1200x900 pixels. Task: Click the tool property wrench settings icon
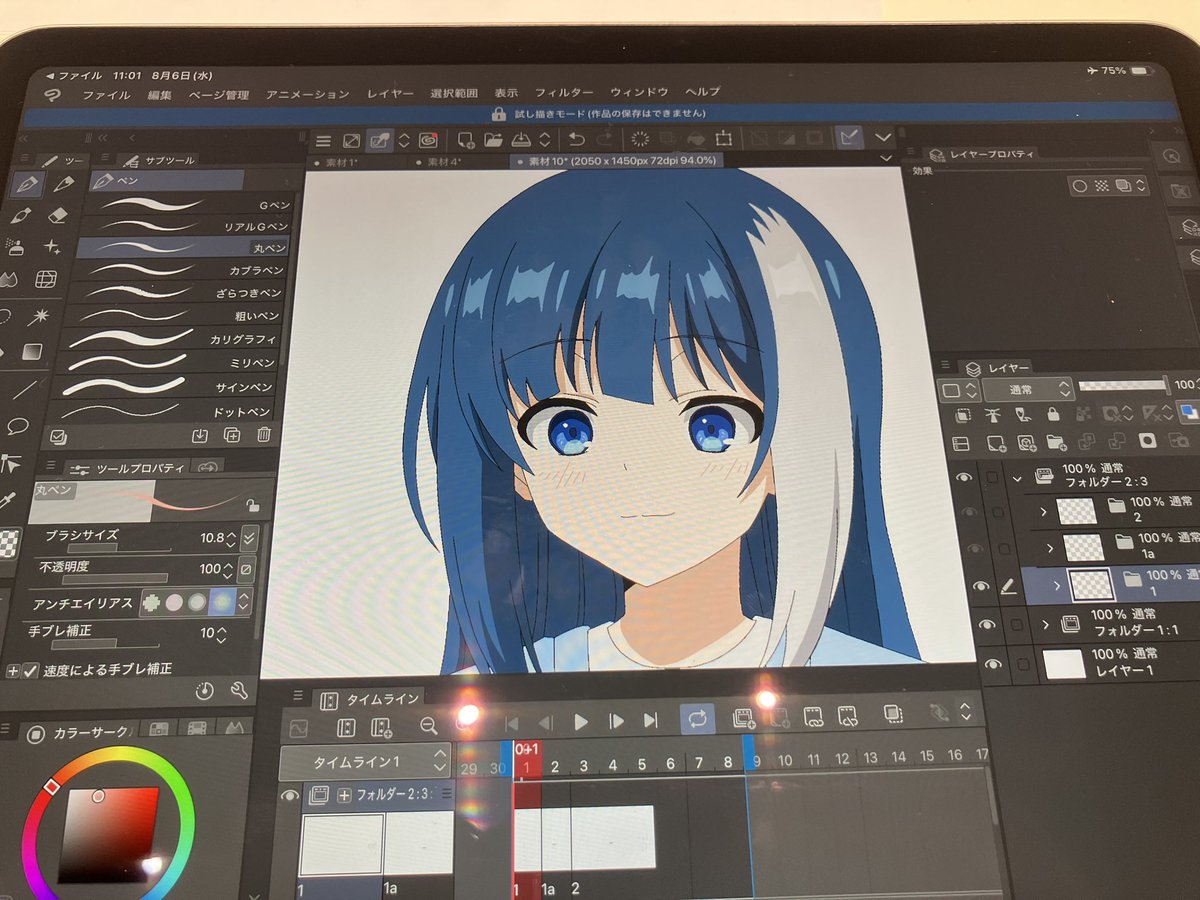[x=238, y=690]
